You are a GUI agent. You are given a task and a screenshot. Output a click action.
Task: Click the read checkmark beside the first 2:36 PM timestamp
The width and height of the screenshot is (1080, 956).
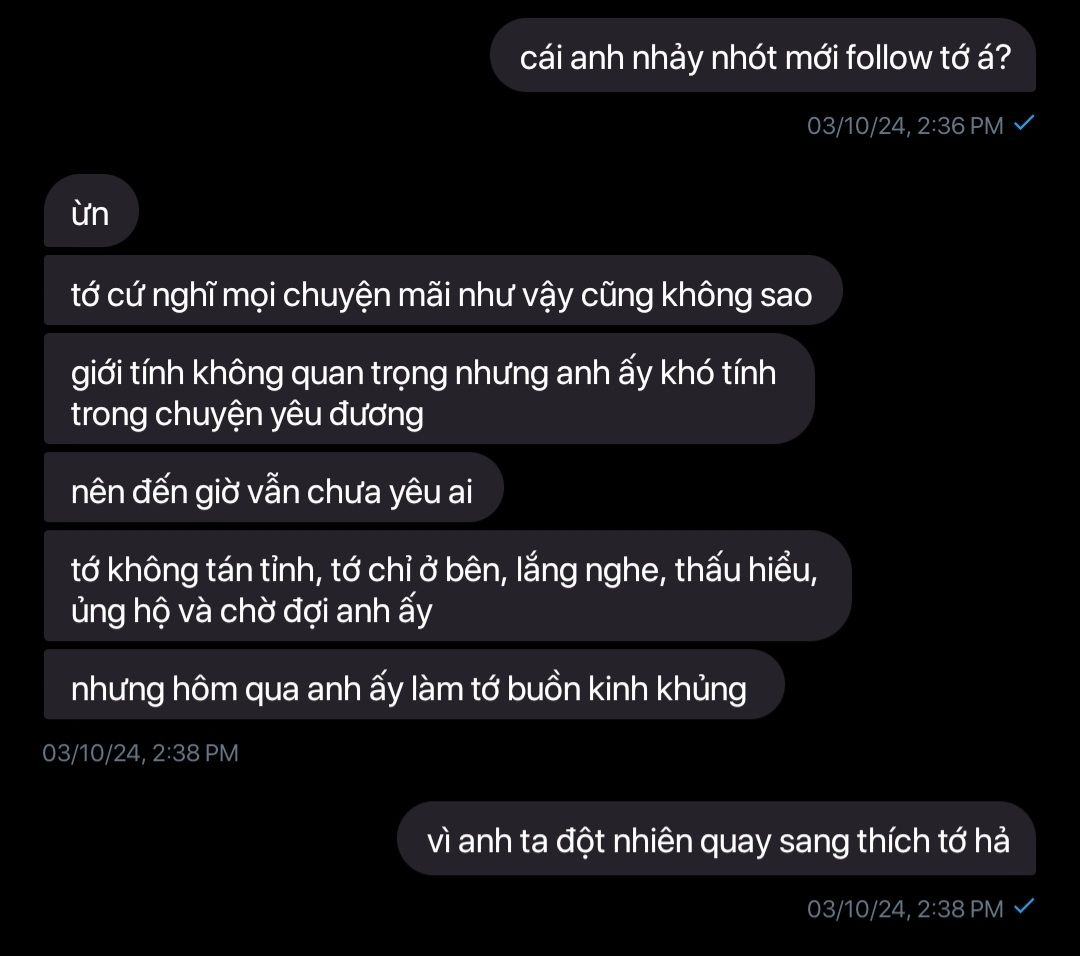tap(1024, 123)
